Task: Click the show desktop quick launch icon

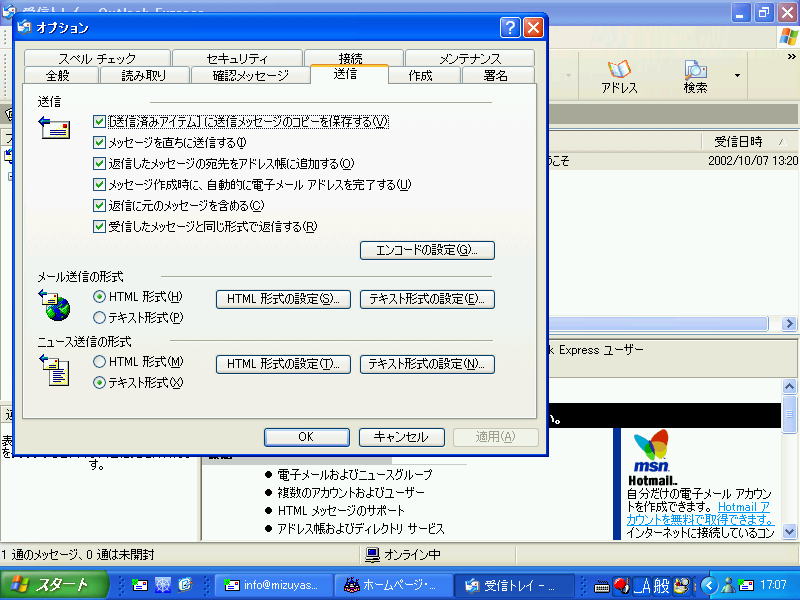Action: pyautogui.click(x=162, y=585)
